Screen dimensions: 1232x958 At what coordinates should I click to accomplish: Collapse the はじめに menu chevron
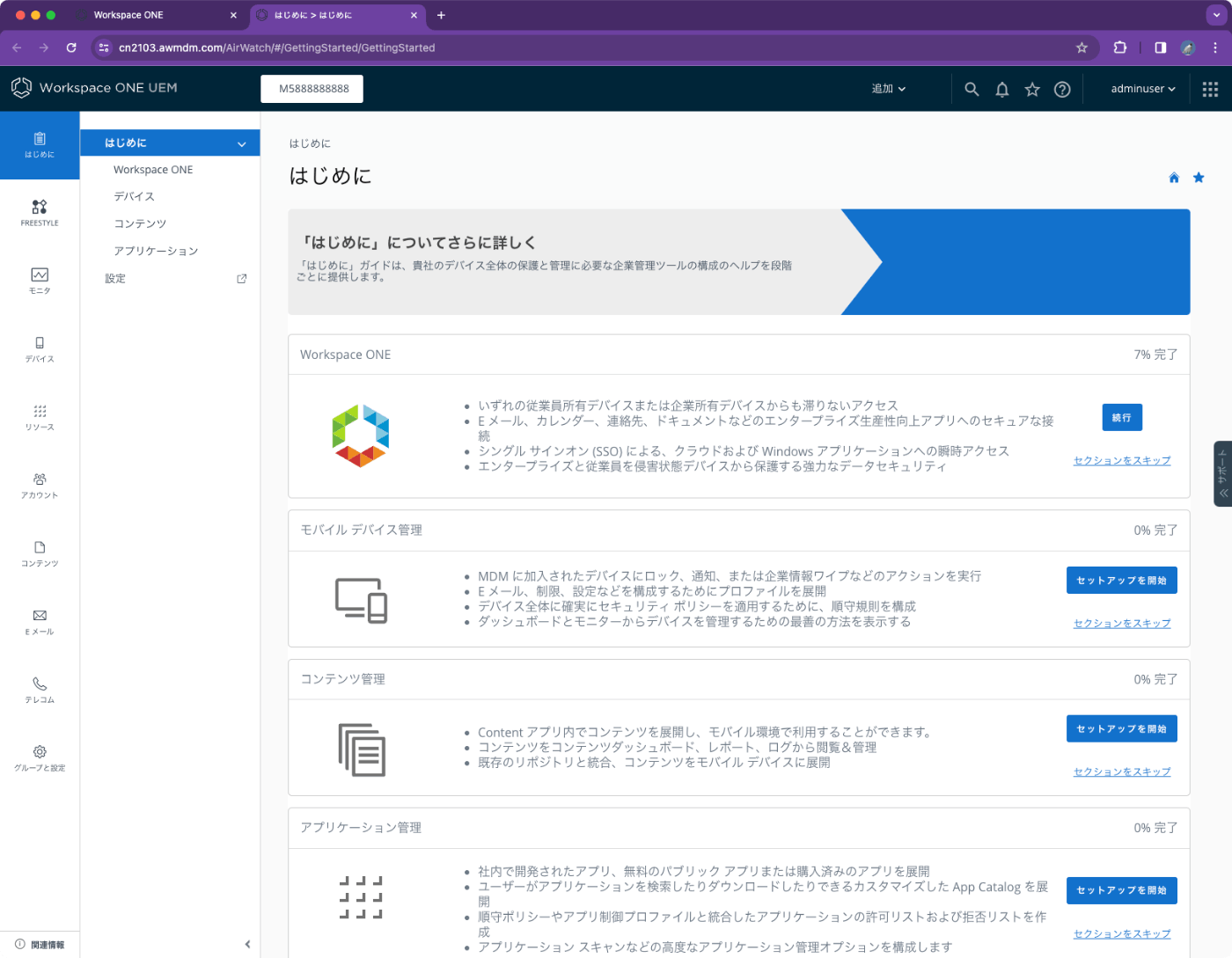(x=242, y=144)
